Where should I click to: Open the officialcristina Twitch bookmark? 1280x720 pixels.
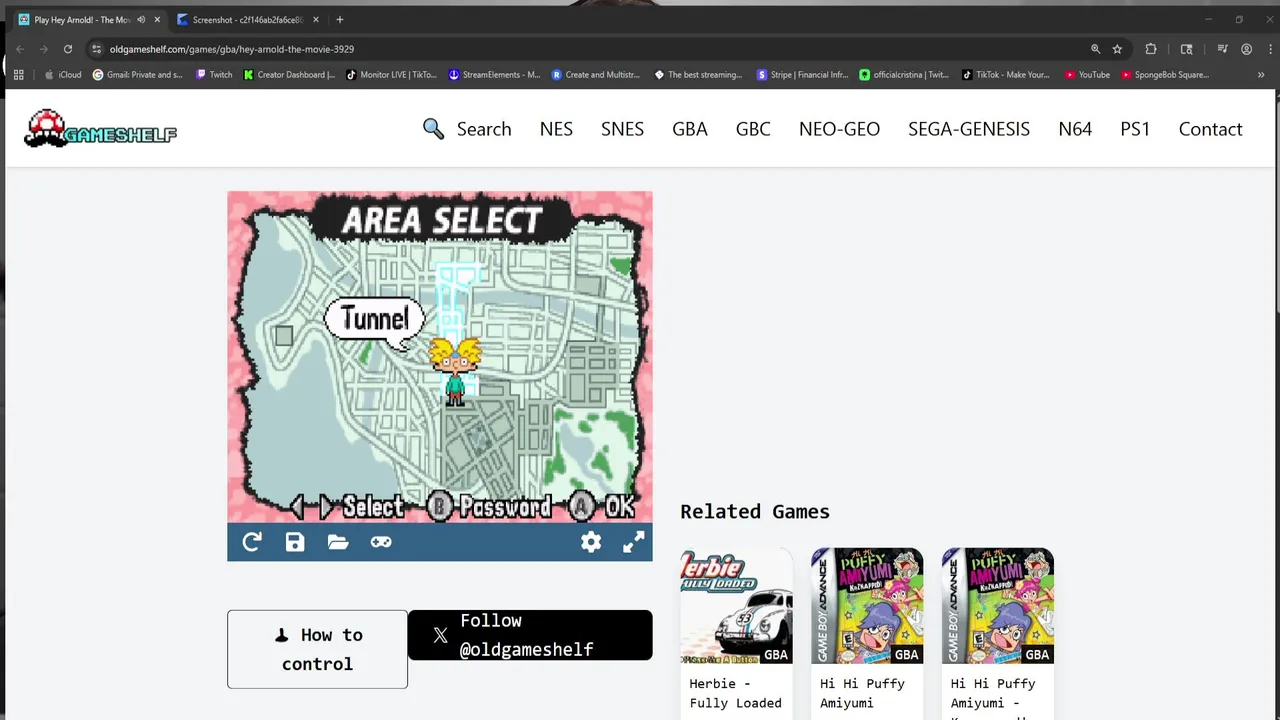(x=905, y=74)
